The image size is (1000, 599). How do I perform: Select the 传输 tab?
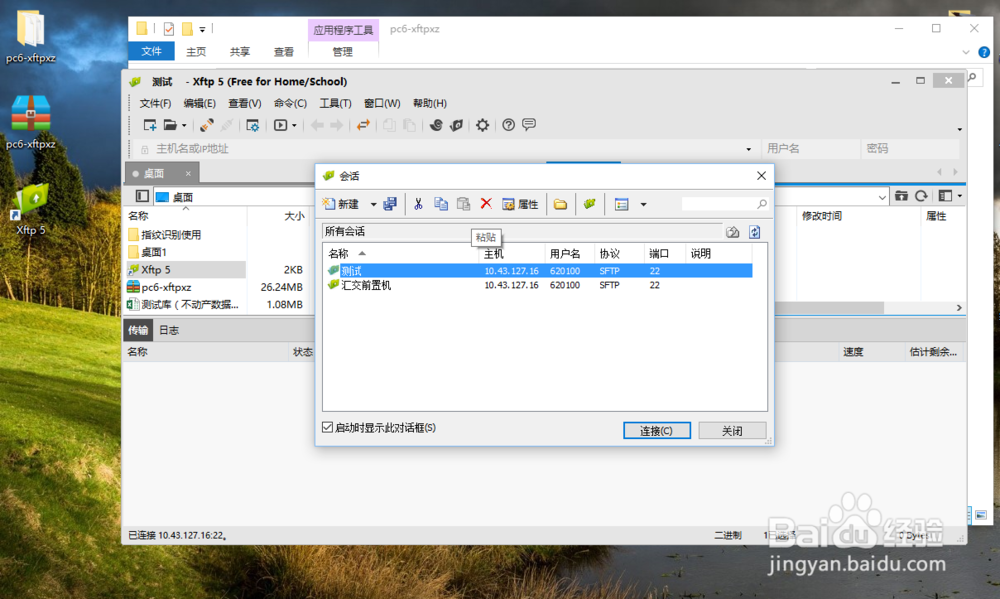click(x=138, y=330)
